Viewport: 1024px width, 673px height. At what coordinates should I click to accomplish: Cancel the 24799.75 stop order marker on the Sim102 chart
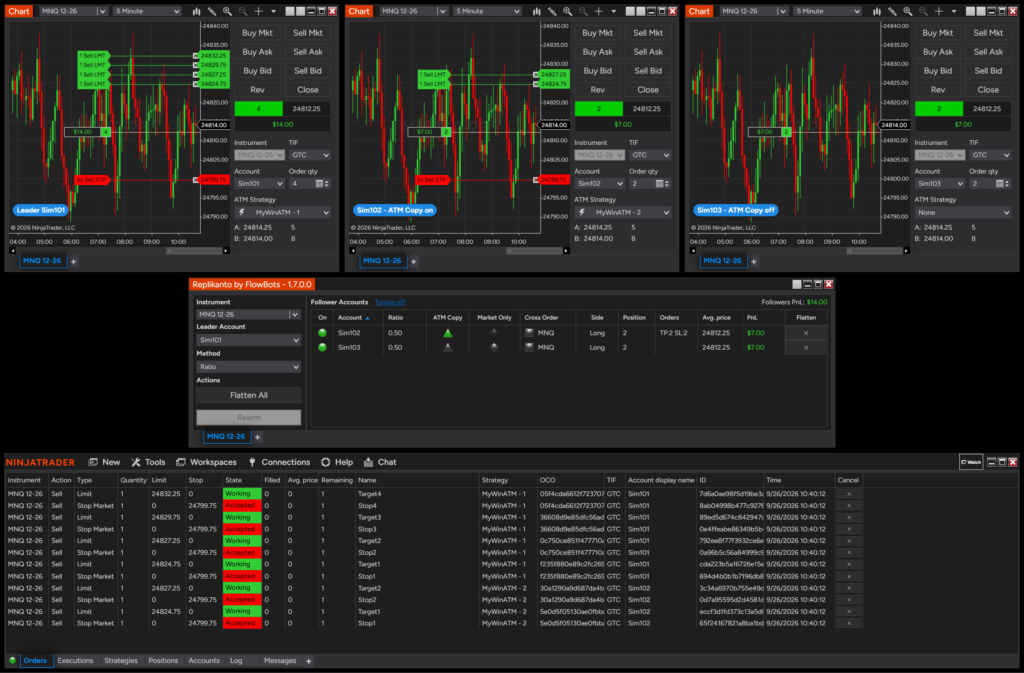[536, 180]
